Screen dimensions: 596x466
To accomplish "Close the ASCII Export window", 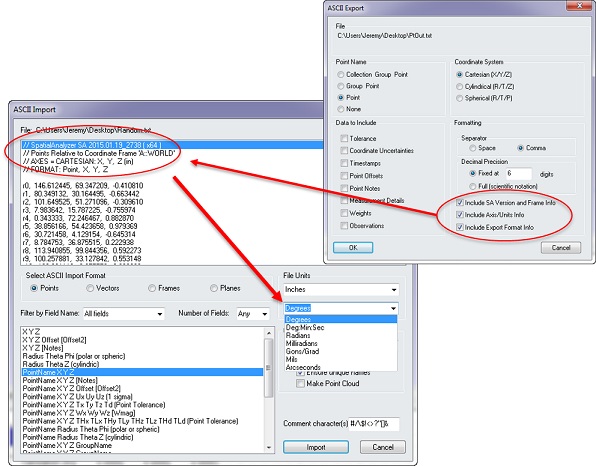I will [x=580, y=5].
